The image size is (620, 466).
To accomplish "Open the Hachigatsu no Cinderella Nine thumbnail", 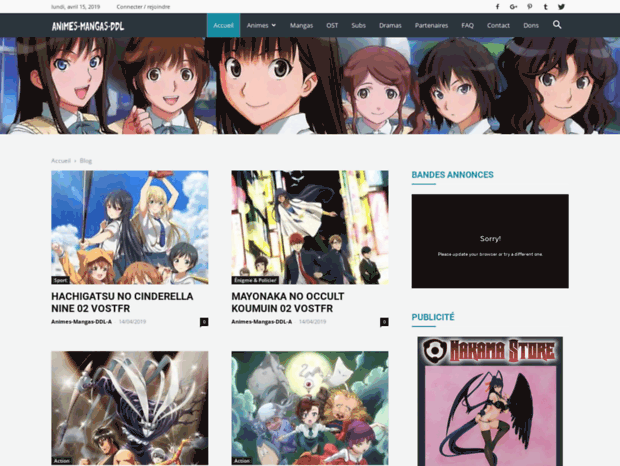I will pyautogui.click(x=130, y=227).
